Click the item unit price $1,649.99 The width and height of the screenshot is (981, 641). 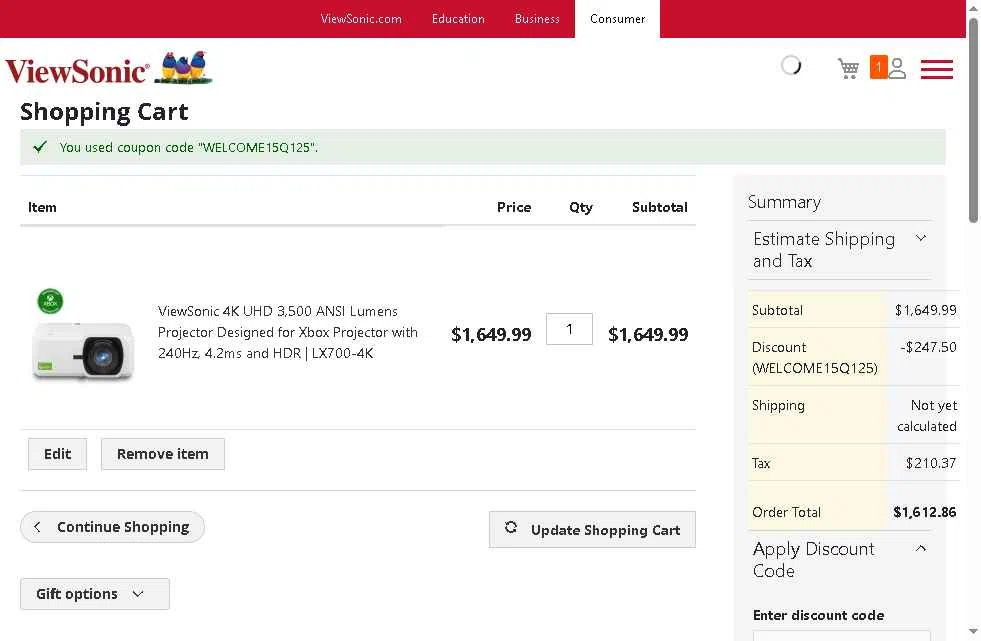pos(491,335)
